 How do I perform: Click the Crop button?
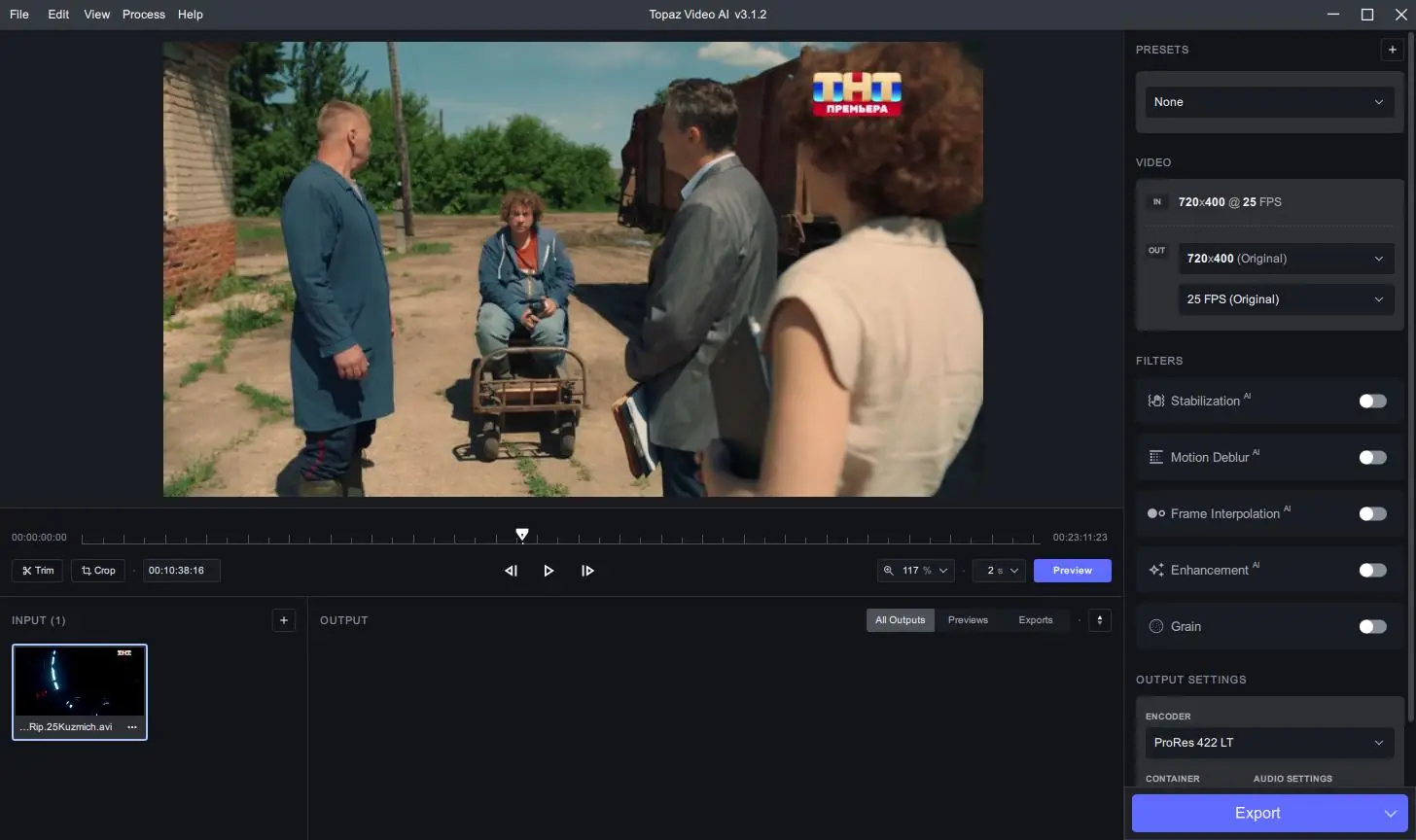click(98, 571)
